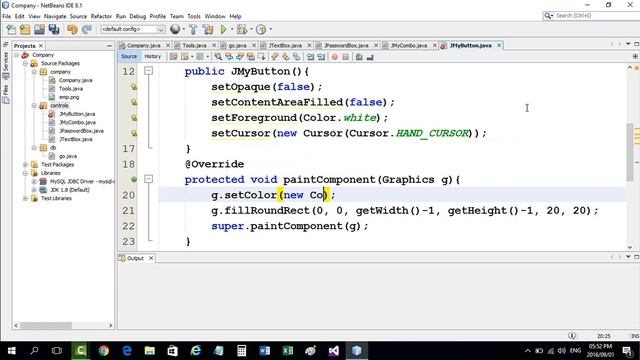Collapse the constructor code fold at line 12
Viewport: 640px width, 360px height.
tap(149, 71)
